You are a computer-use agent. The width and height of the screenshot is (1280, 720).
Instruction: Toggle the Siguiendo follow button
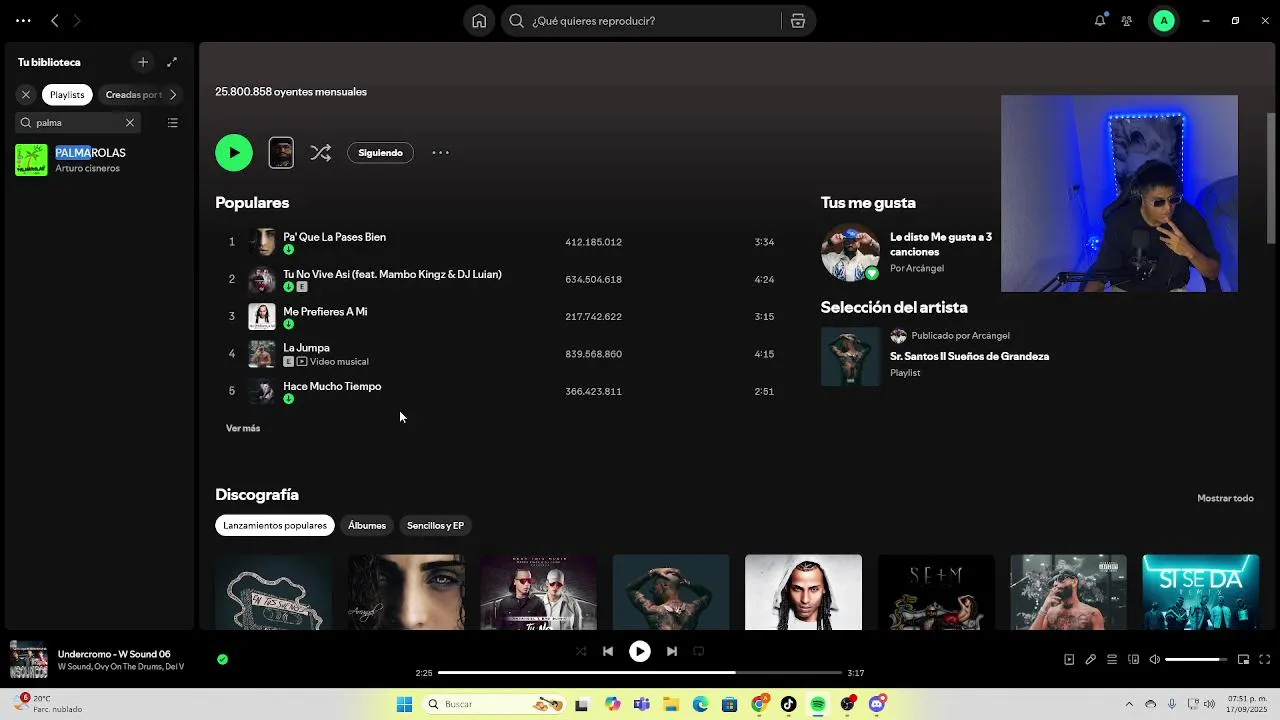[x=381, y=153]
